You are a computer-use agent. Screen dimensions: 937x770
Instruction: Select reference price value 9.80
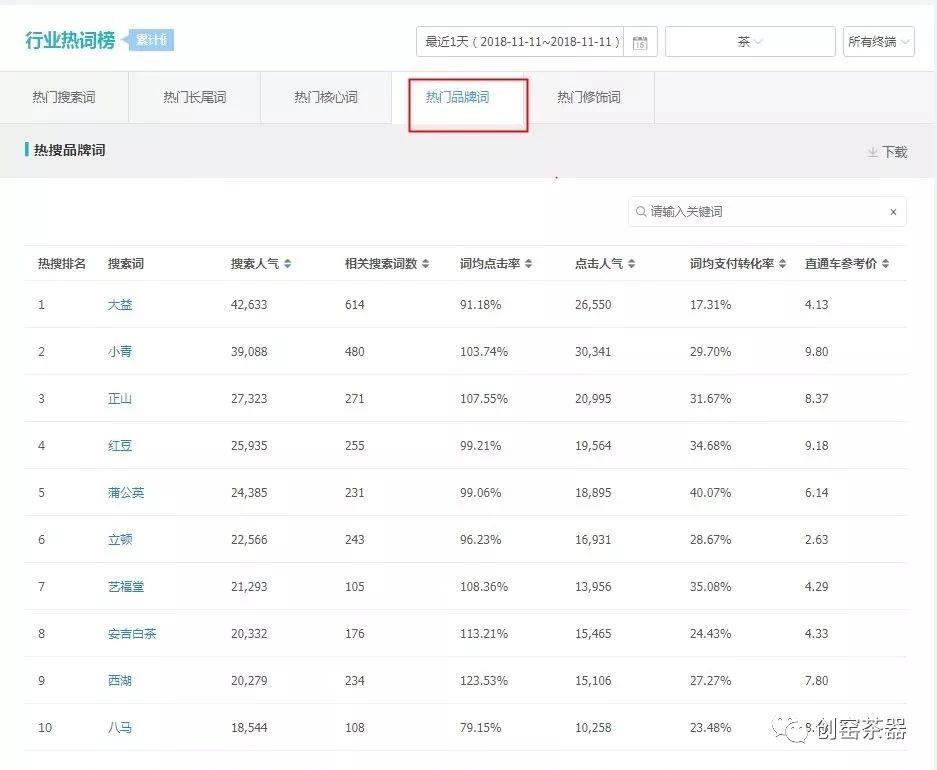tap(816, 351)
